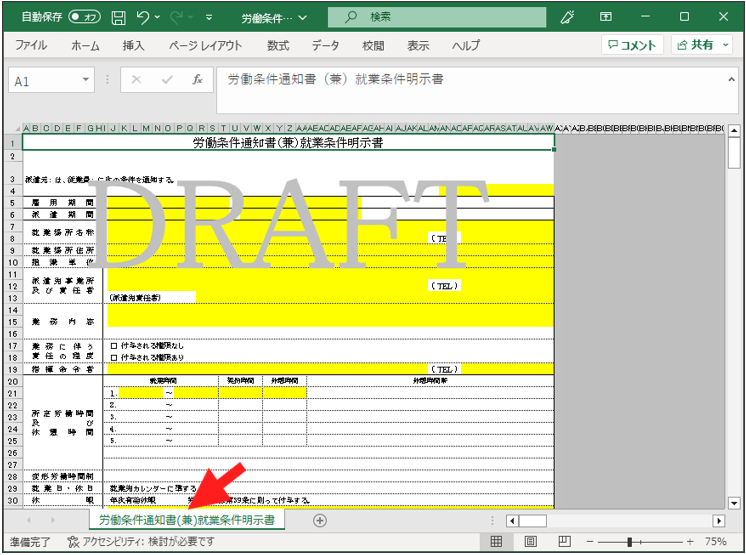Select the (派遣先責任者) cell
Screen dimensions: 746x555
151,298
